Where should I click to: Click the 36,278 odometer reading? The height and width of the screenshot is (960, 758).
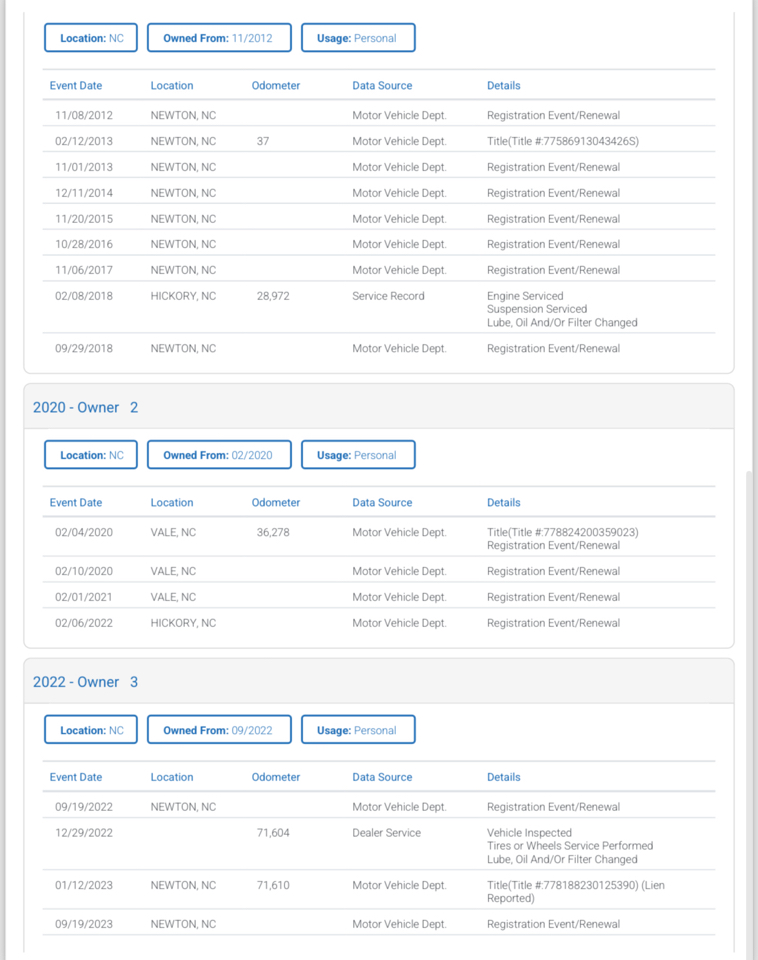[273, 533]
